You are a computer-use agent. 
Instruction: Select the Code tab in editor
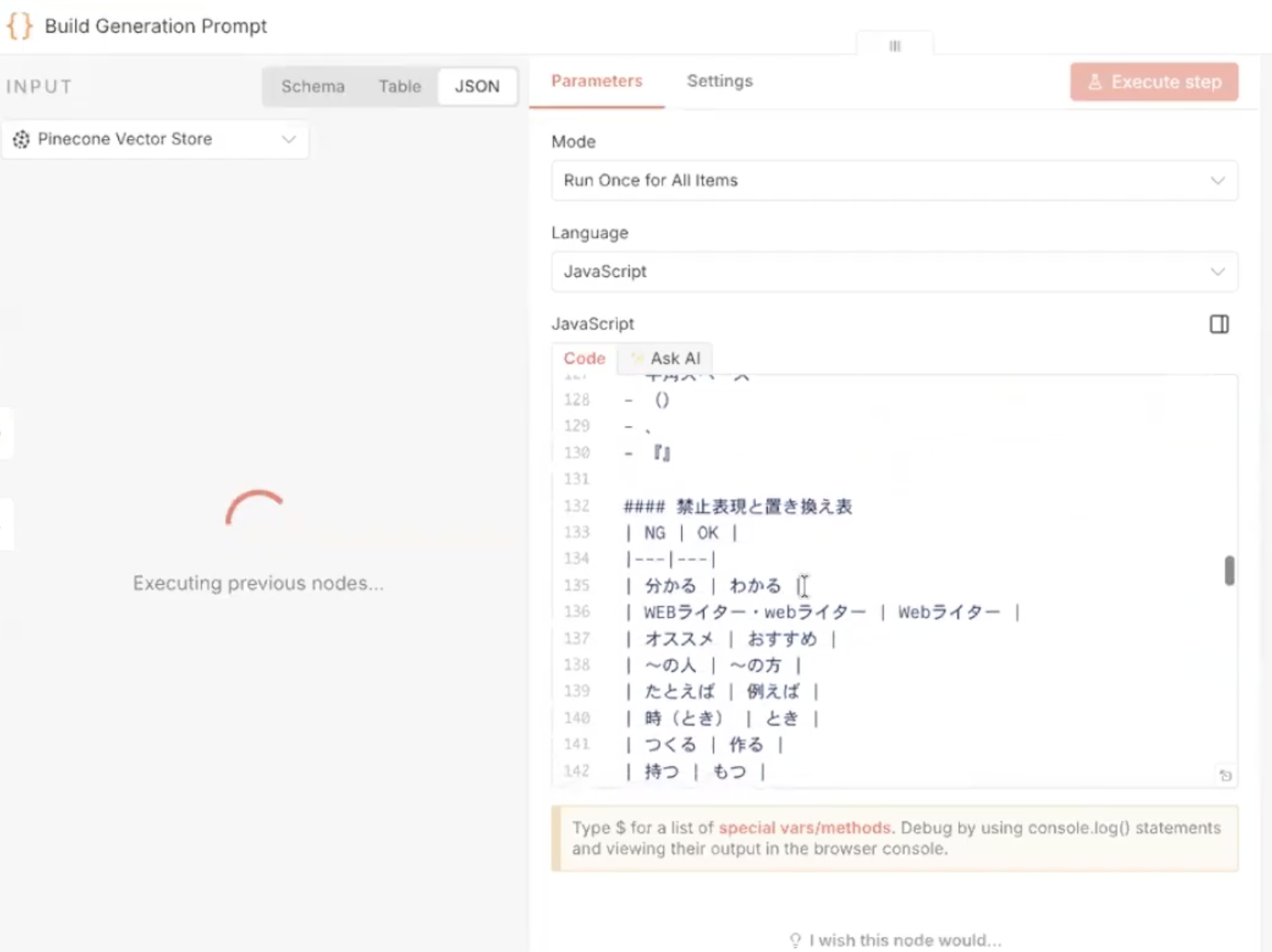click(585, 358)
